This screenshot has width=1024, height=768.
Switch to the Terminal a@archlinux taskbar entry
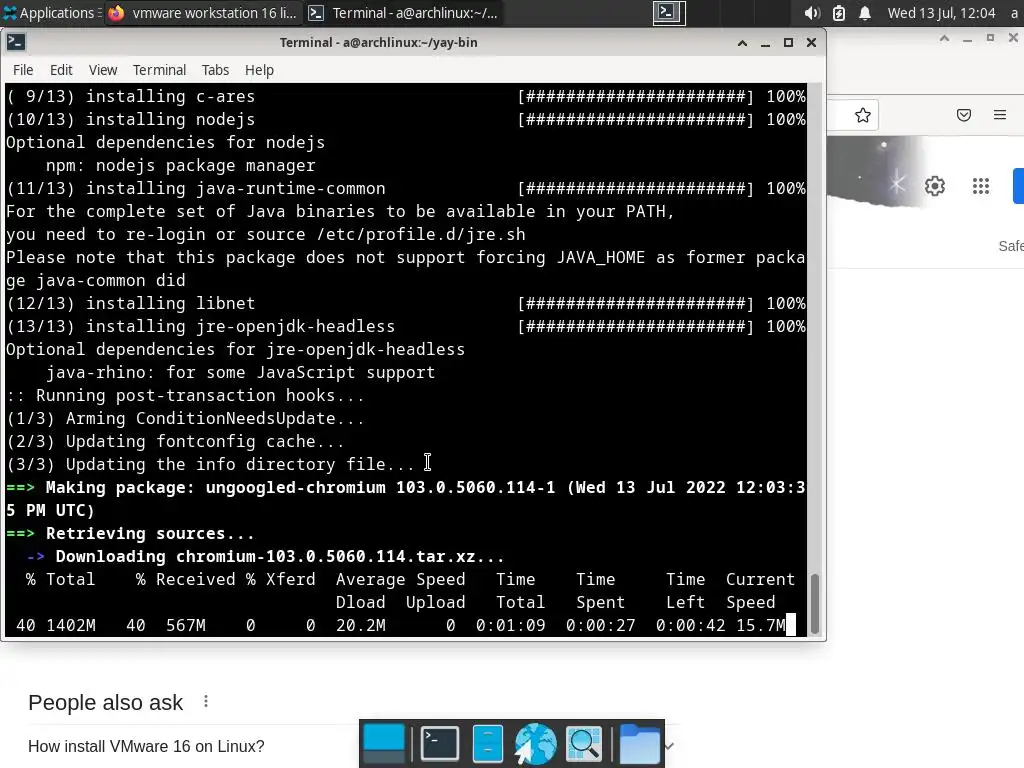[404, 13]
